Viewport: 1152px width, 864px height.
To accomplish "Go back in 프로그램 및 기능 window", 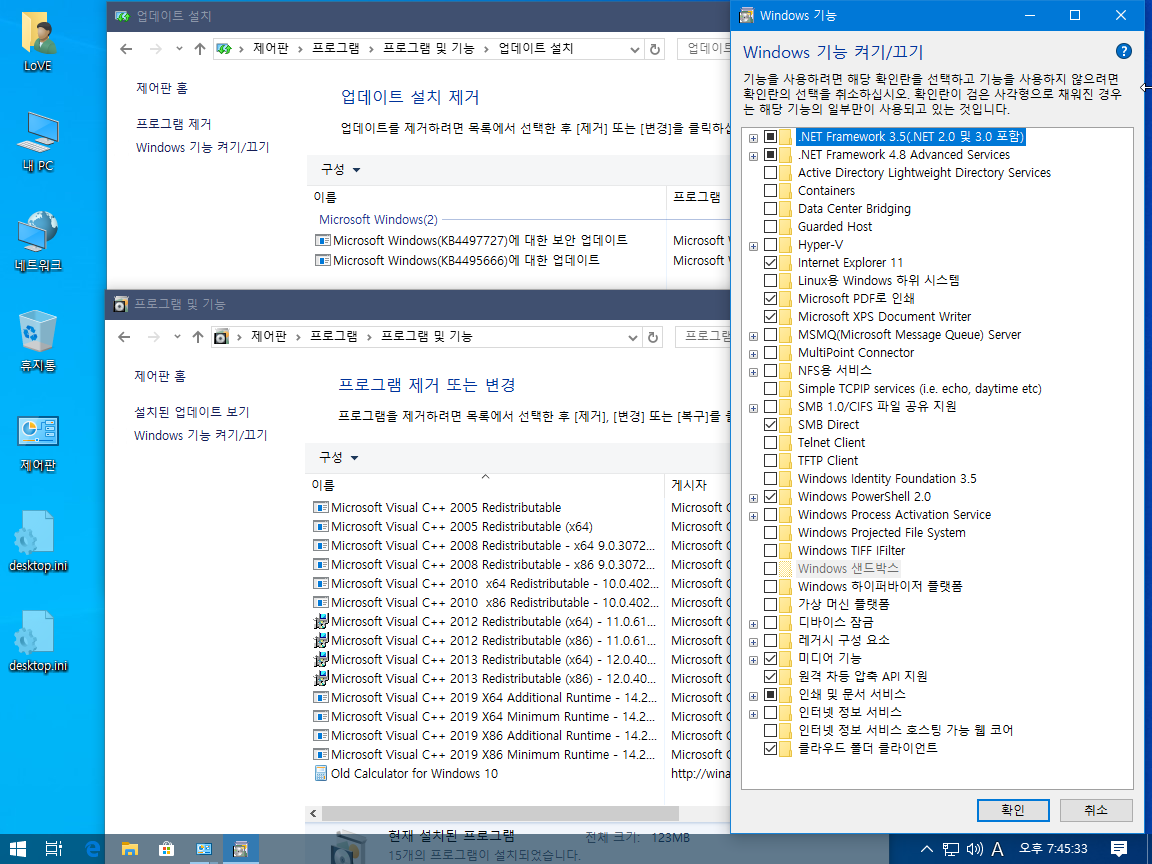I will (x=124, y=336).
